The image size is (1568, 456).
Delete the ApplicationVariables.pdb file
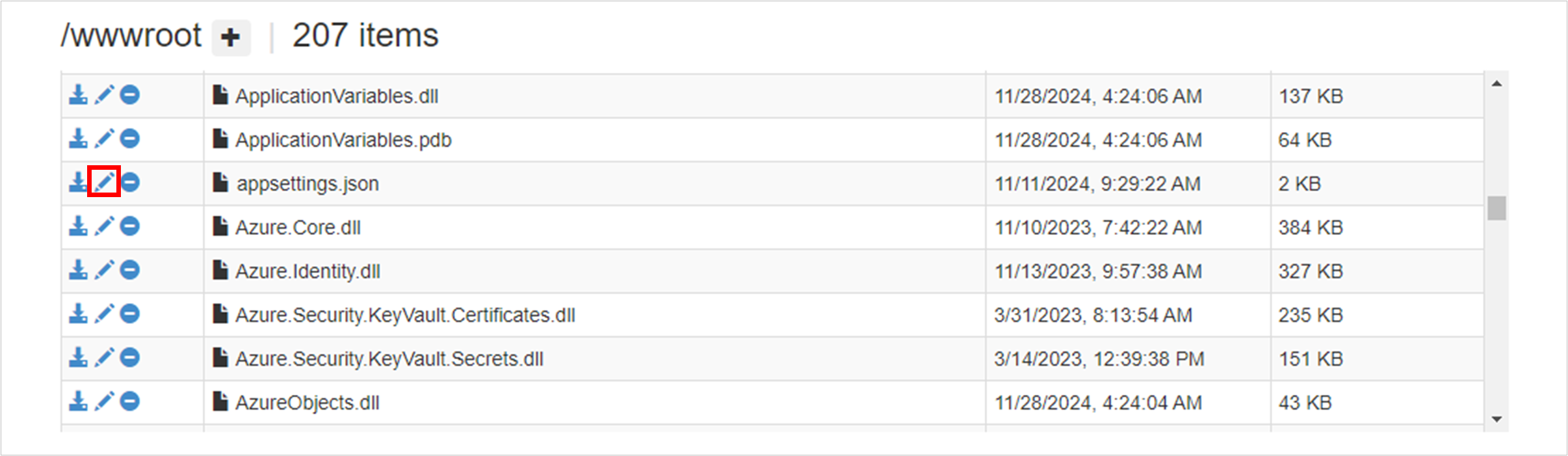(x=130, y=139)
